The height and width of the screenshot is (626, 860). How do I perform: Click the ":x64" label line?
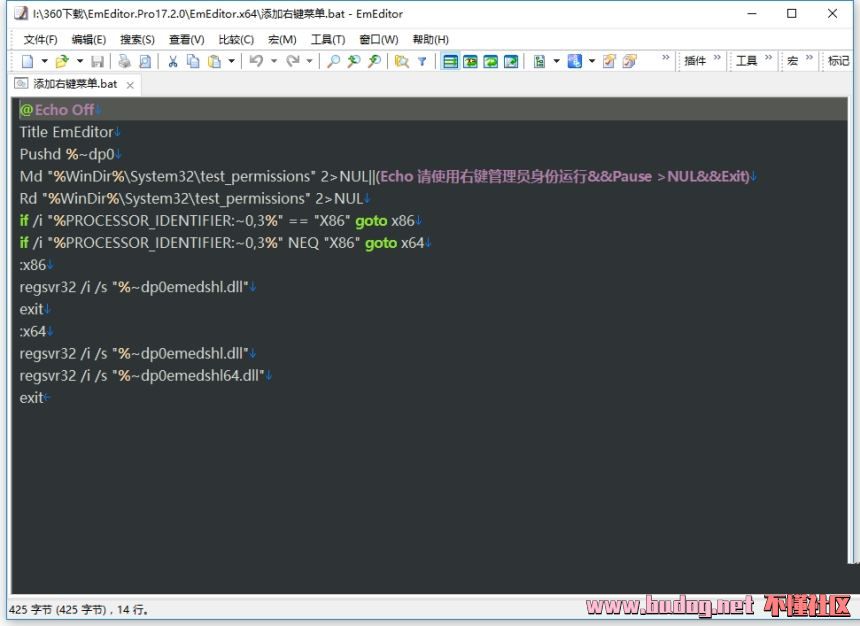pos(33,331)
